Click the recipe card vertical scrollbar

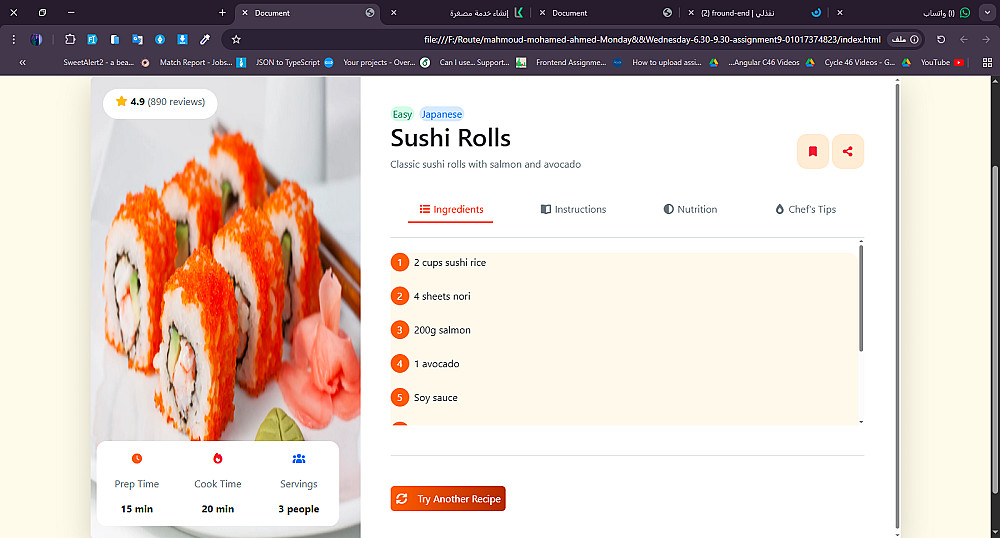[x=897, y=306]
